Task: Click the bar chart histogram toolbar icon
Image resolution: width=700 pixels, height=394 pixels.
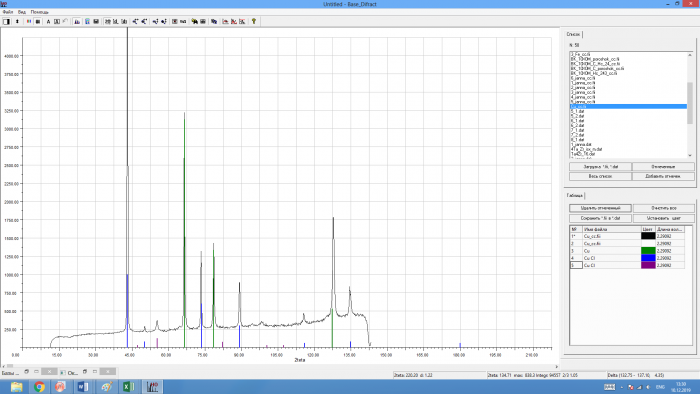Action: click(x=77, y=21)
